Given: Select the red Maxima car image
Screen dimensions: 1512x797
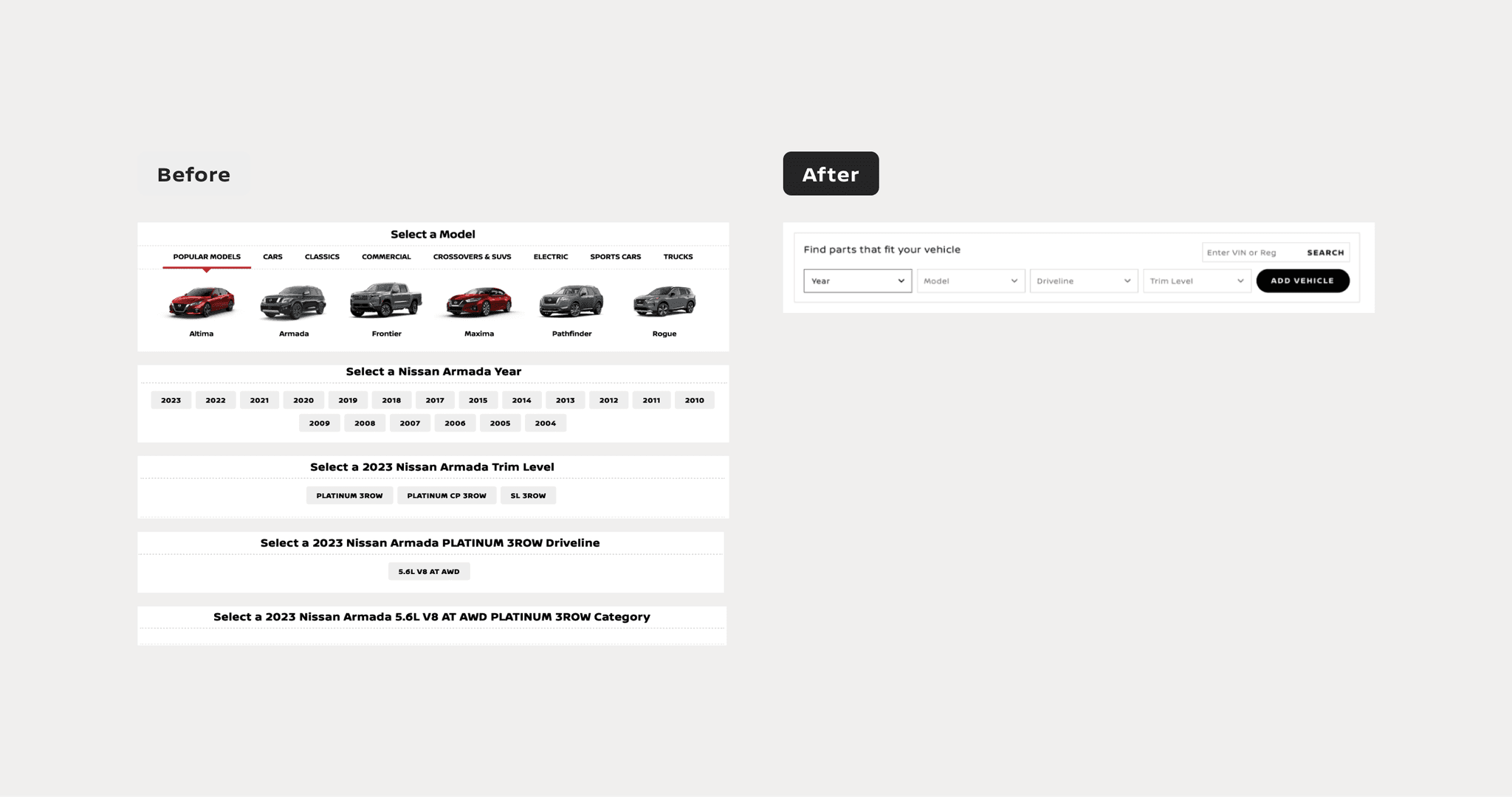Looking at the screenshot, I should click(479, 302).
